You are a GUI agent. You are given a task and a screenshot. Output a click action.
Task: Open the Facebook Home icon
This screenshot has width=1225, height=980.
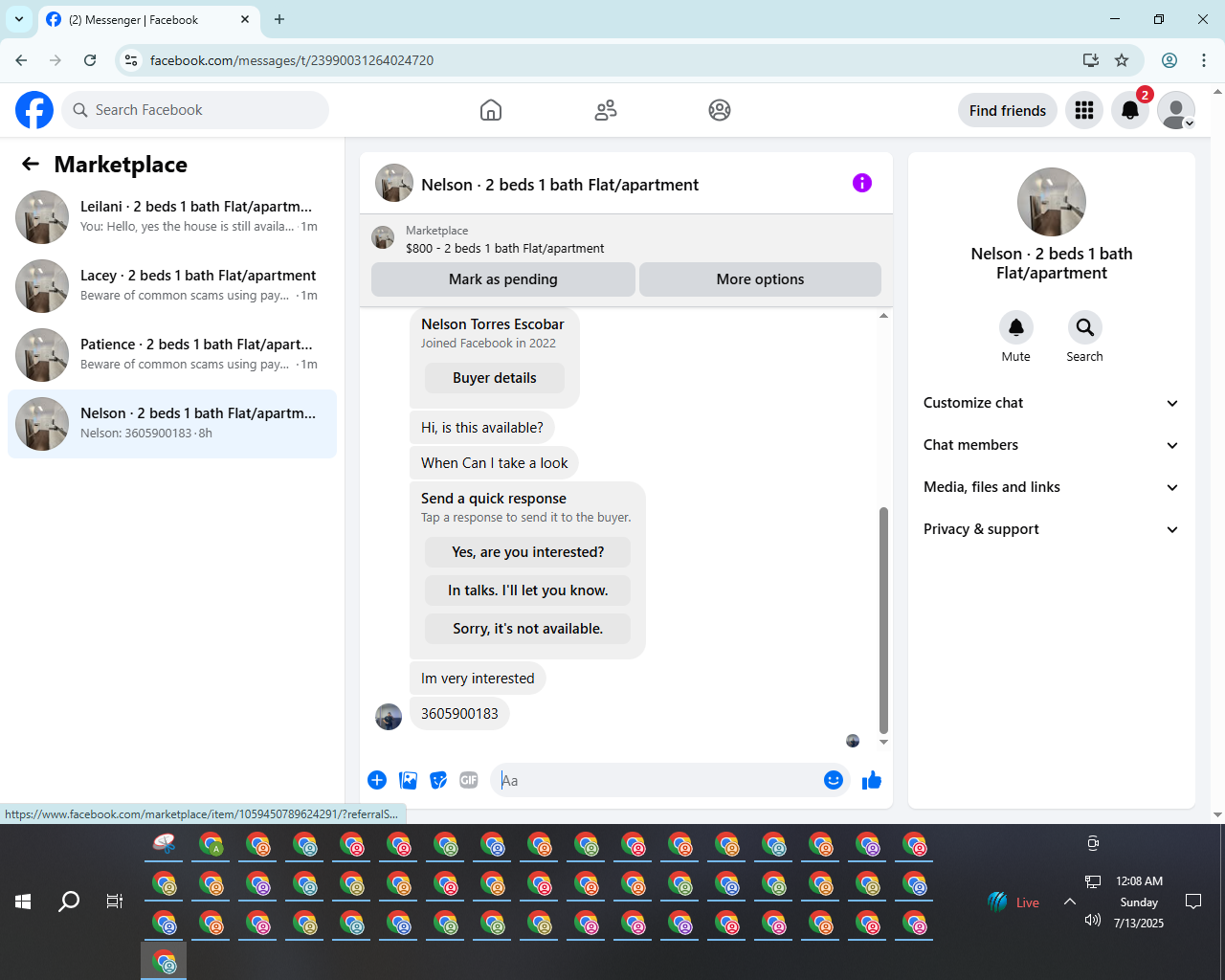click(x=491, y=110)
